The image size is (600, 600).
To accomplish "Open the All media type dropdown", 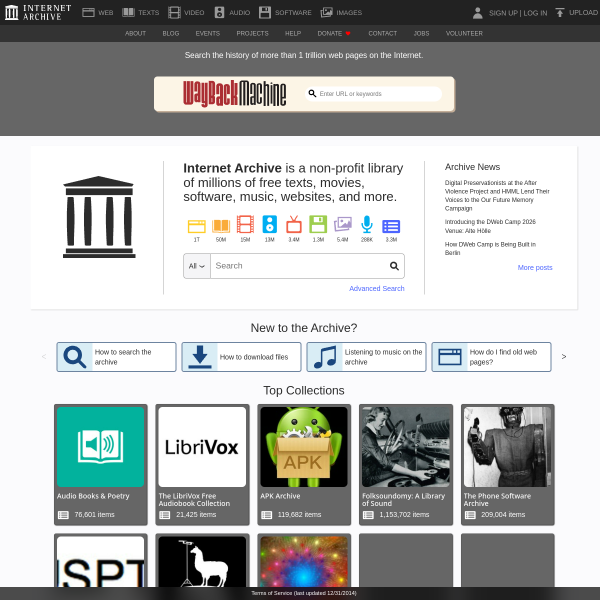I will coord(197,266).
